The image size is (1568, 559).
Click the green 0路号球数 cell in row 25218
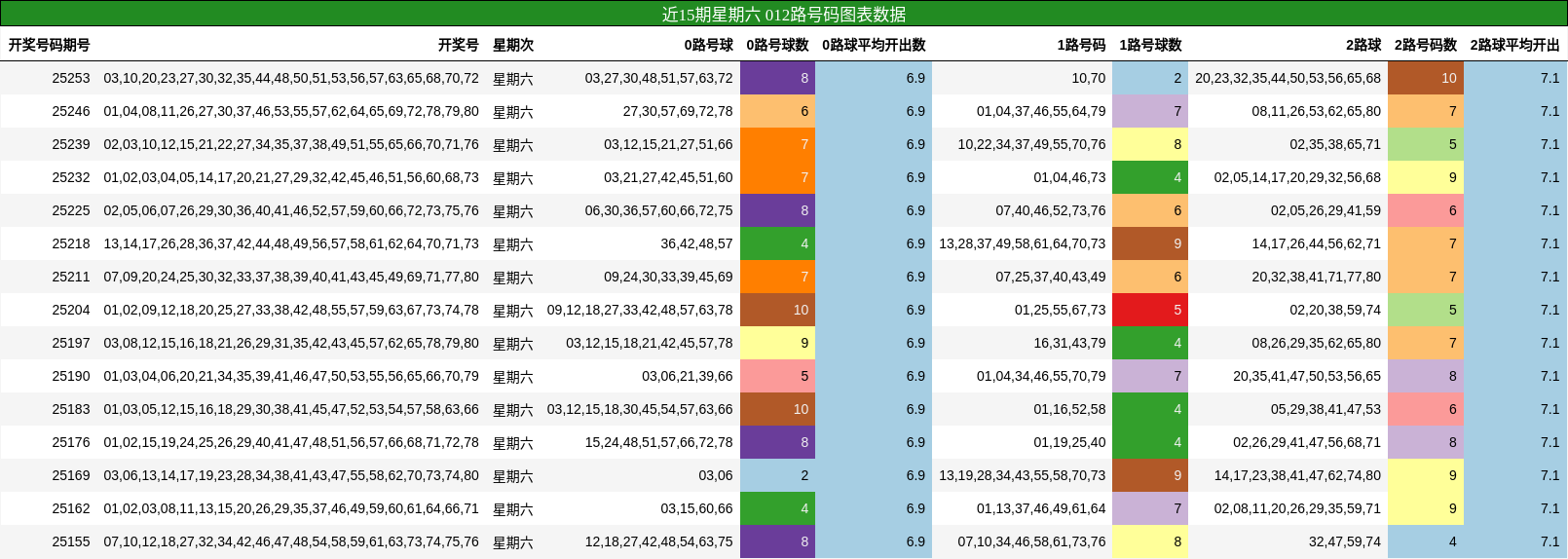pyautogui.click(x=777, y=243)
